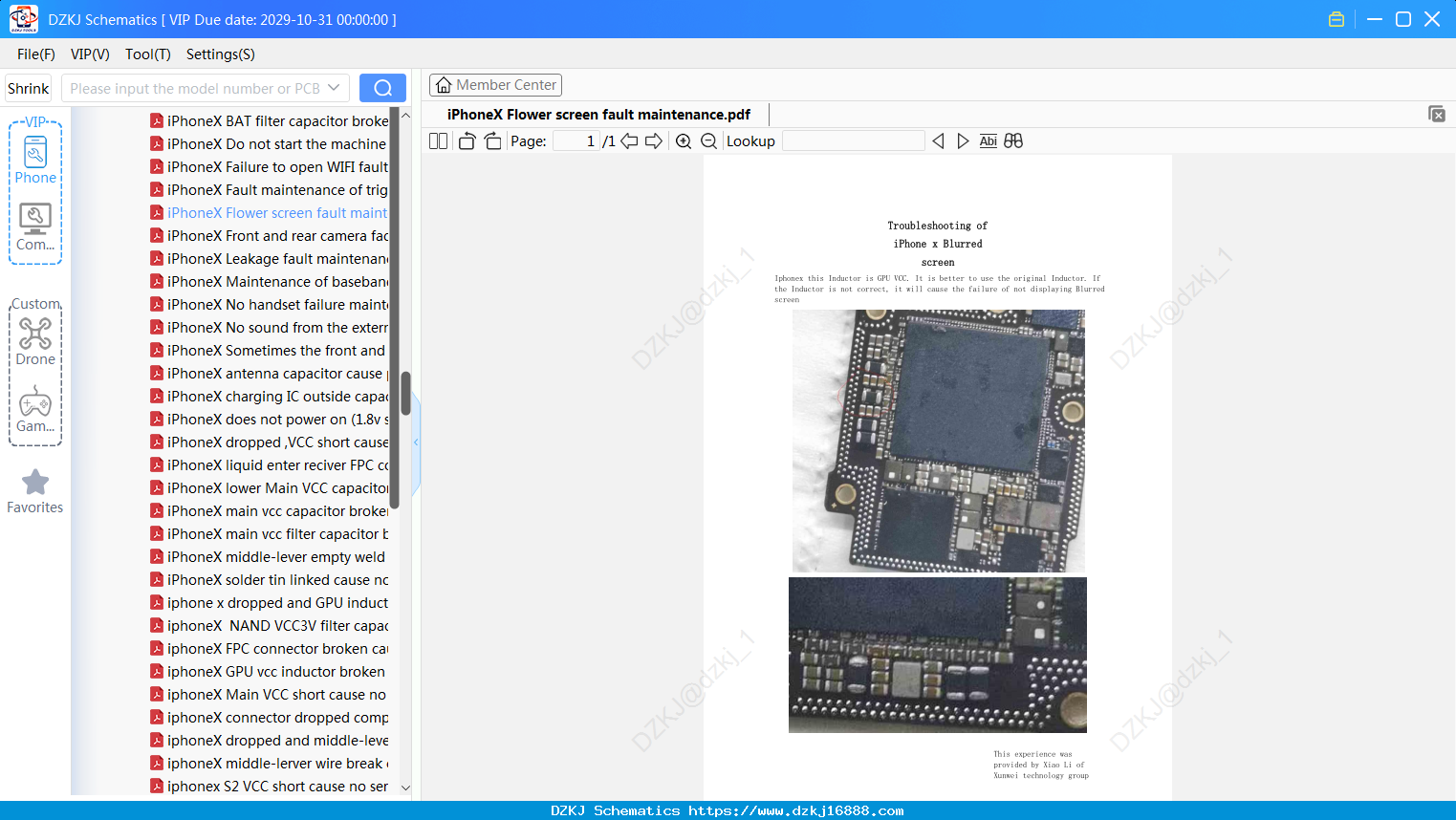Open the Tool(T) menu

coord(148,54)
